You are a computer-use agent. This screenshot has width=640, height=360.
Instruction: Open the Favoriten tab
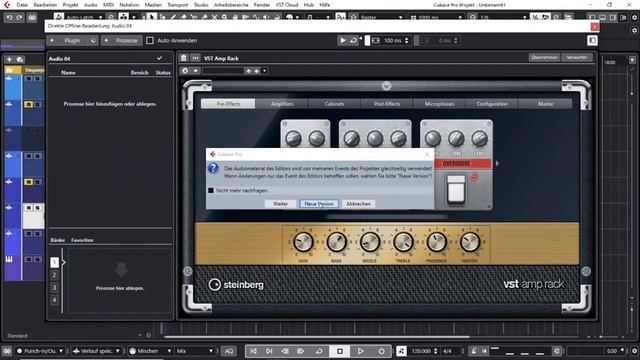(x=82, y=240)
